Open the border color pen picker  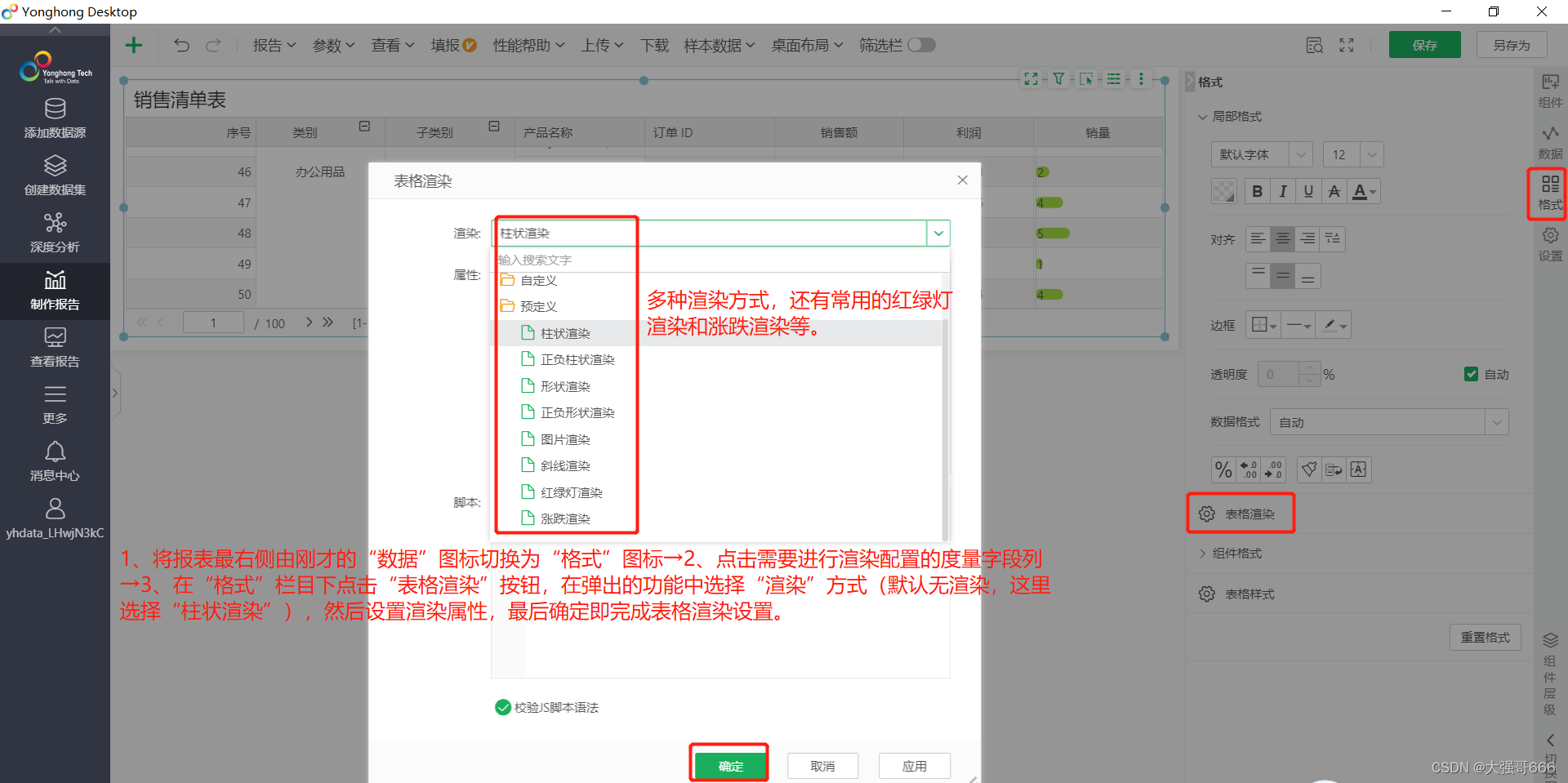tap(1334, 325)
